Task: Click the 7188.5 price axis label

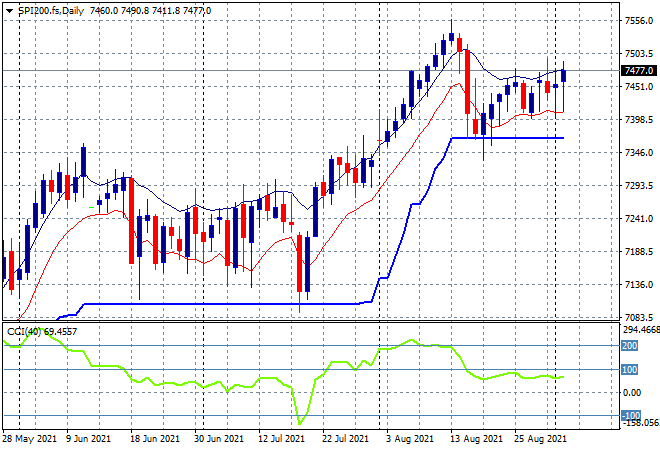Action: (639, 252)
